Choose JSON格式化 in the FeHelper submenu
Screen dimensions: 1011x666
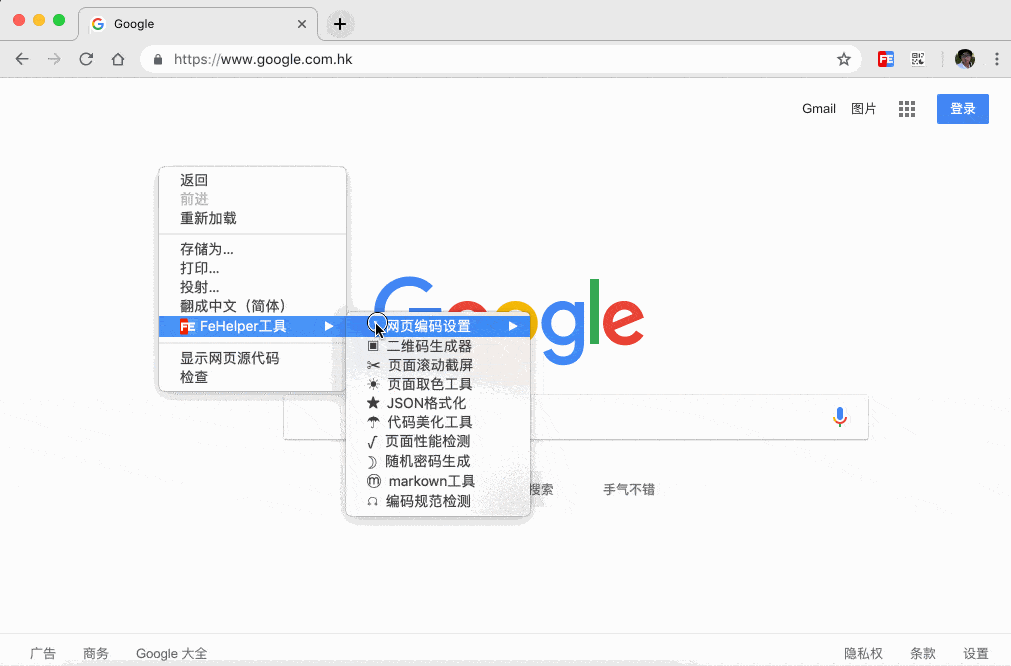click(x=425, y=403)
